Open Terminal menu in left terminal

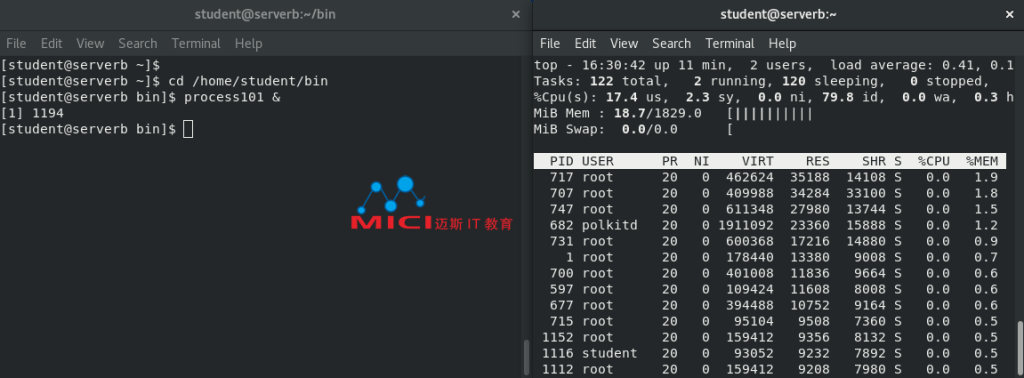point(196,44)
